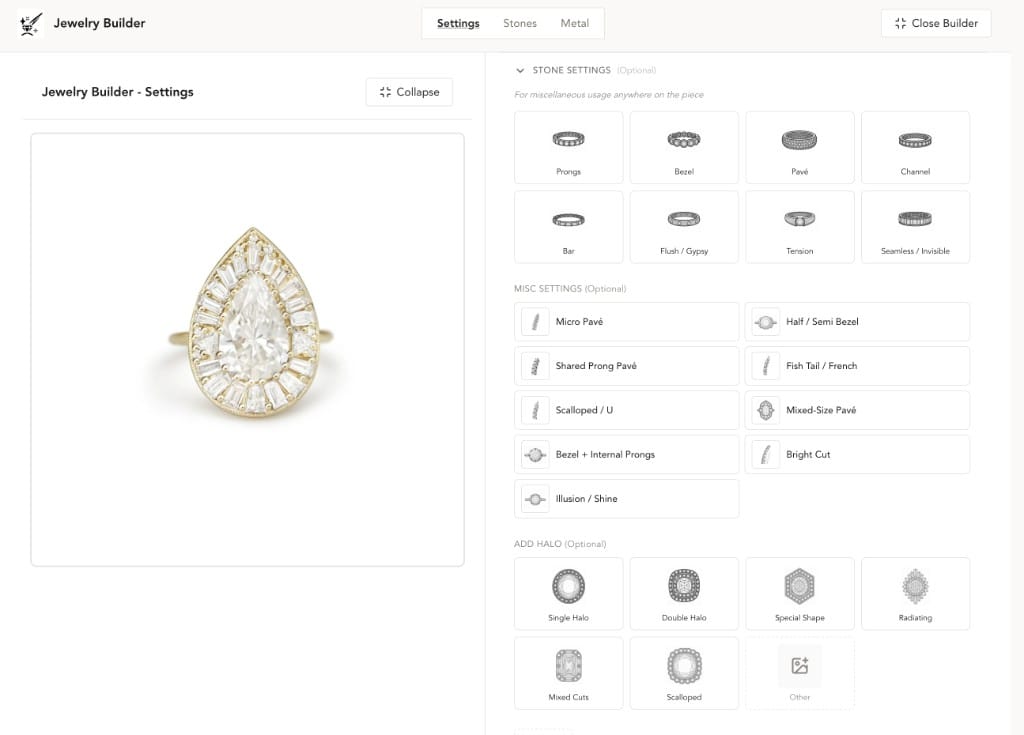Click the Jewelry Builder title text
Image resolution: width=1024 pixels, height=735 pixels.
(x=99, y=24)
